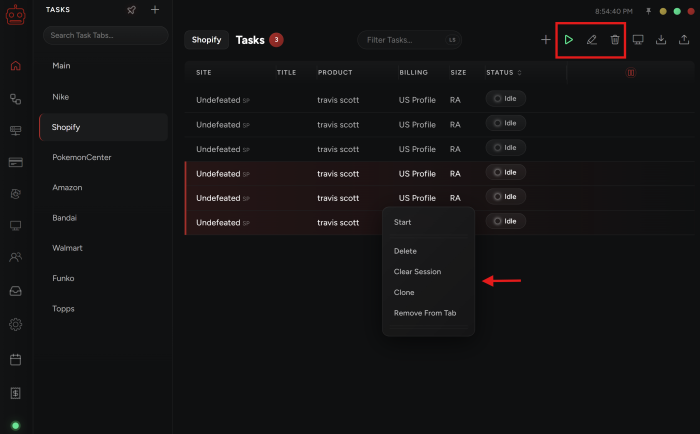Click the pushpin icon near clock
The width and height of the screenshot is (700, 434).
pos(648,11)
